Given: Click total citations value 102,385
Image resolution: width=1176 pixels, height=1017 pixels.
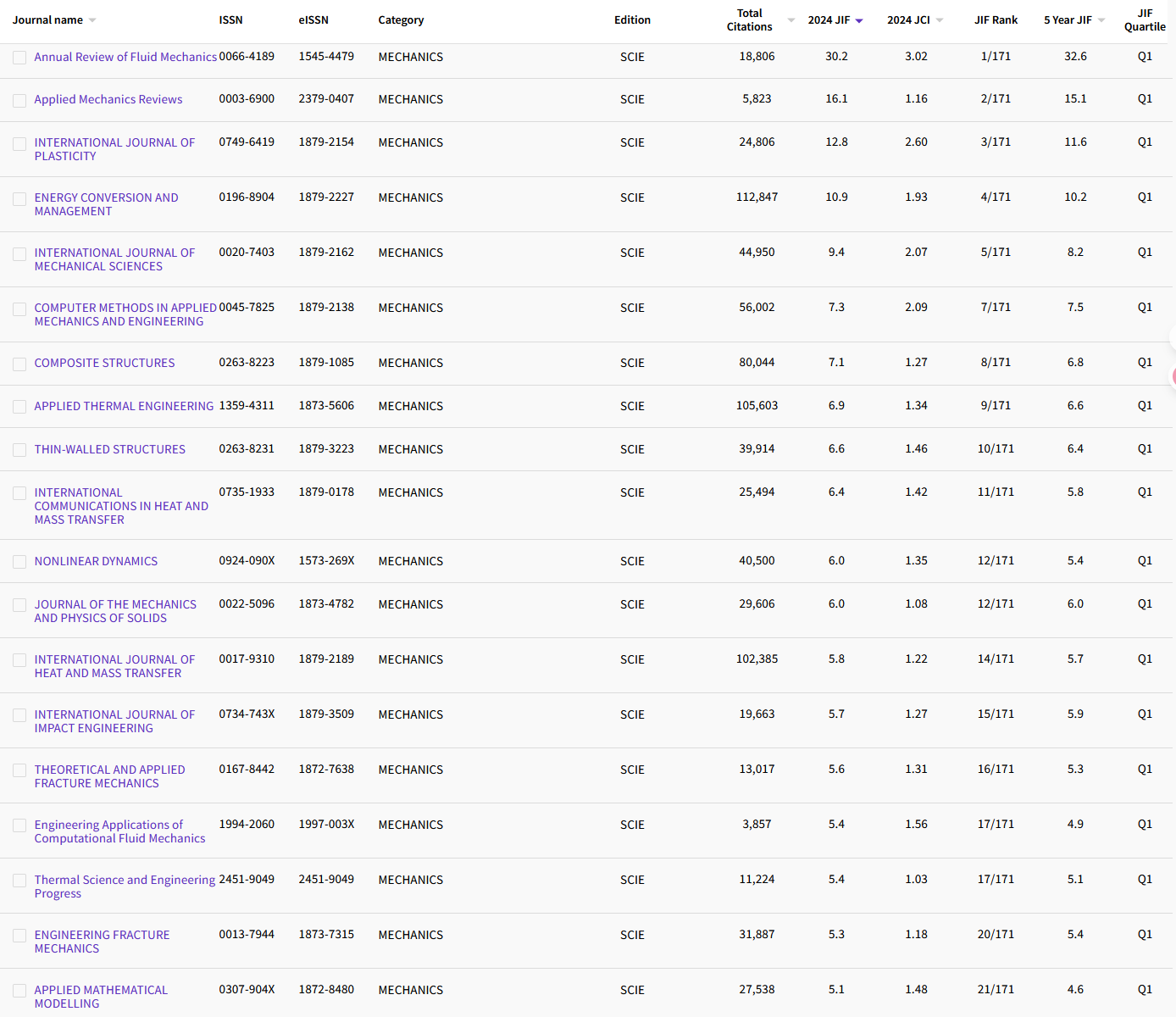Looking at the screenshot, I should 757,659.
